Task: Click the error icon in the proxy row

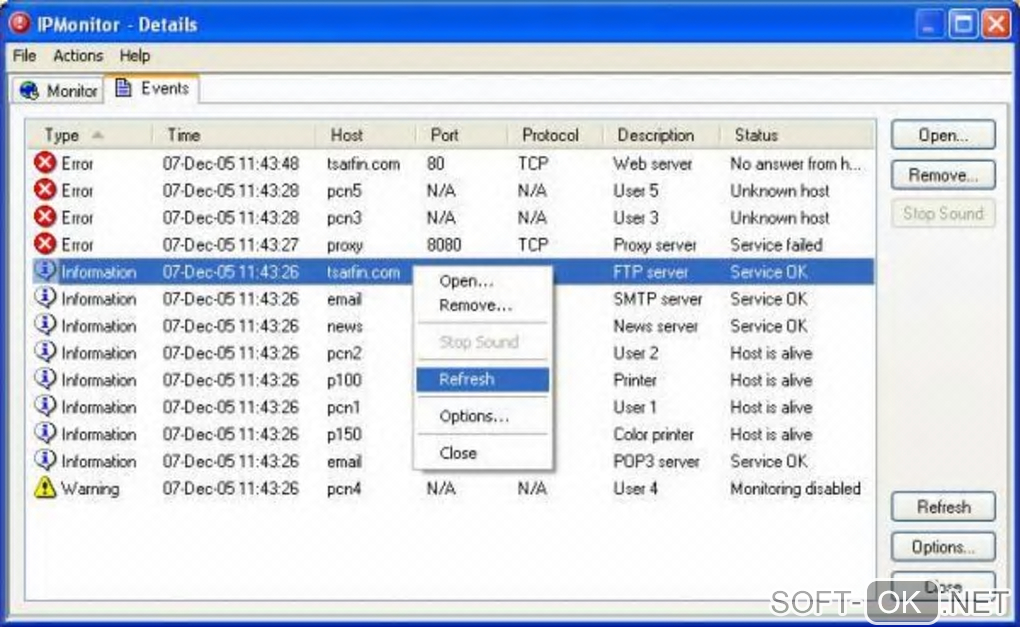Action: 45,244
